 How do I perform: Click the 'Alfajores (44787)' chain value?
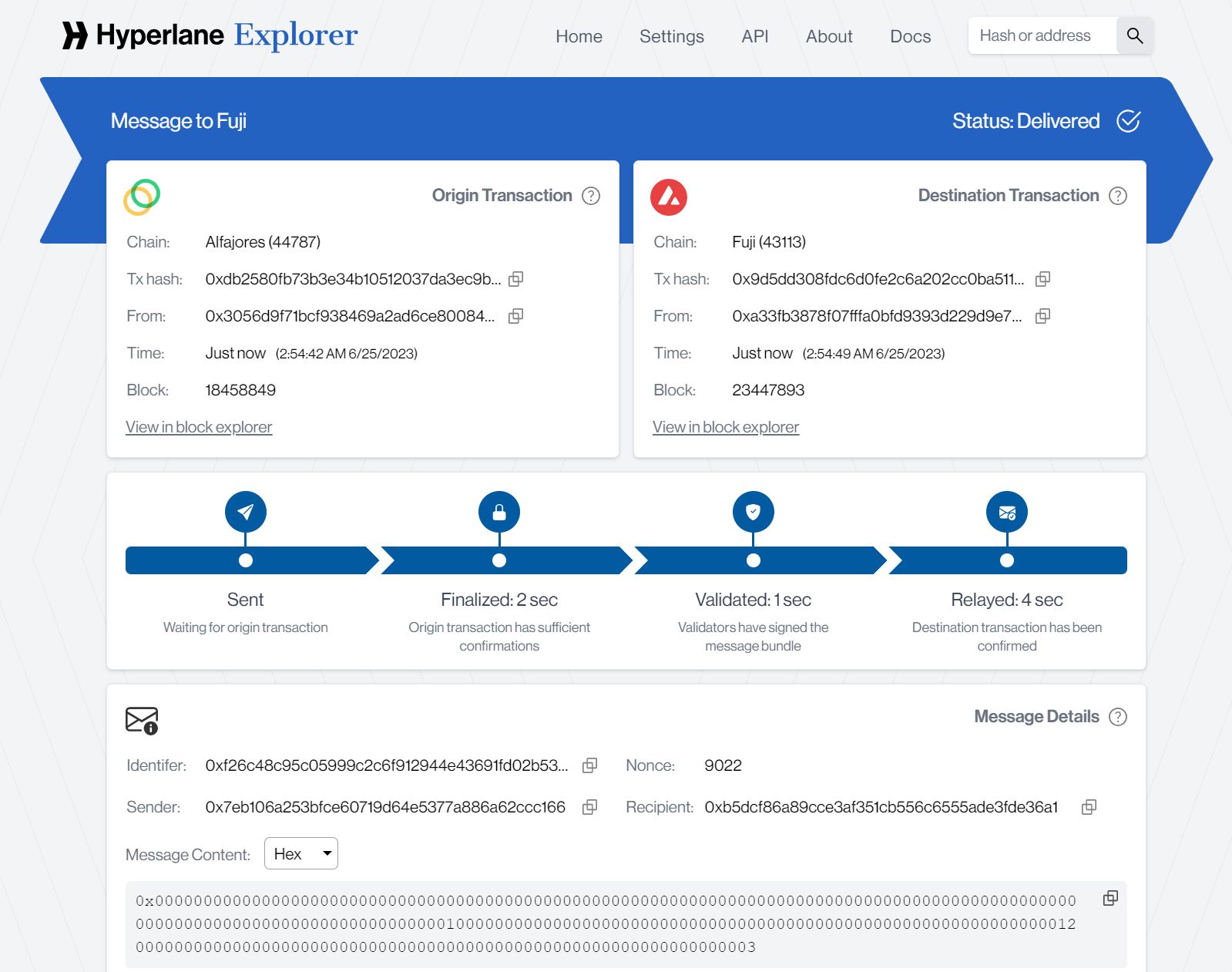[x=263, y=242]
